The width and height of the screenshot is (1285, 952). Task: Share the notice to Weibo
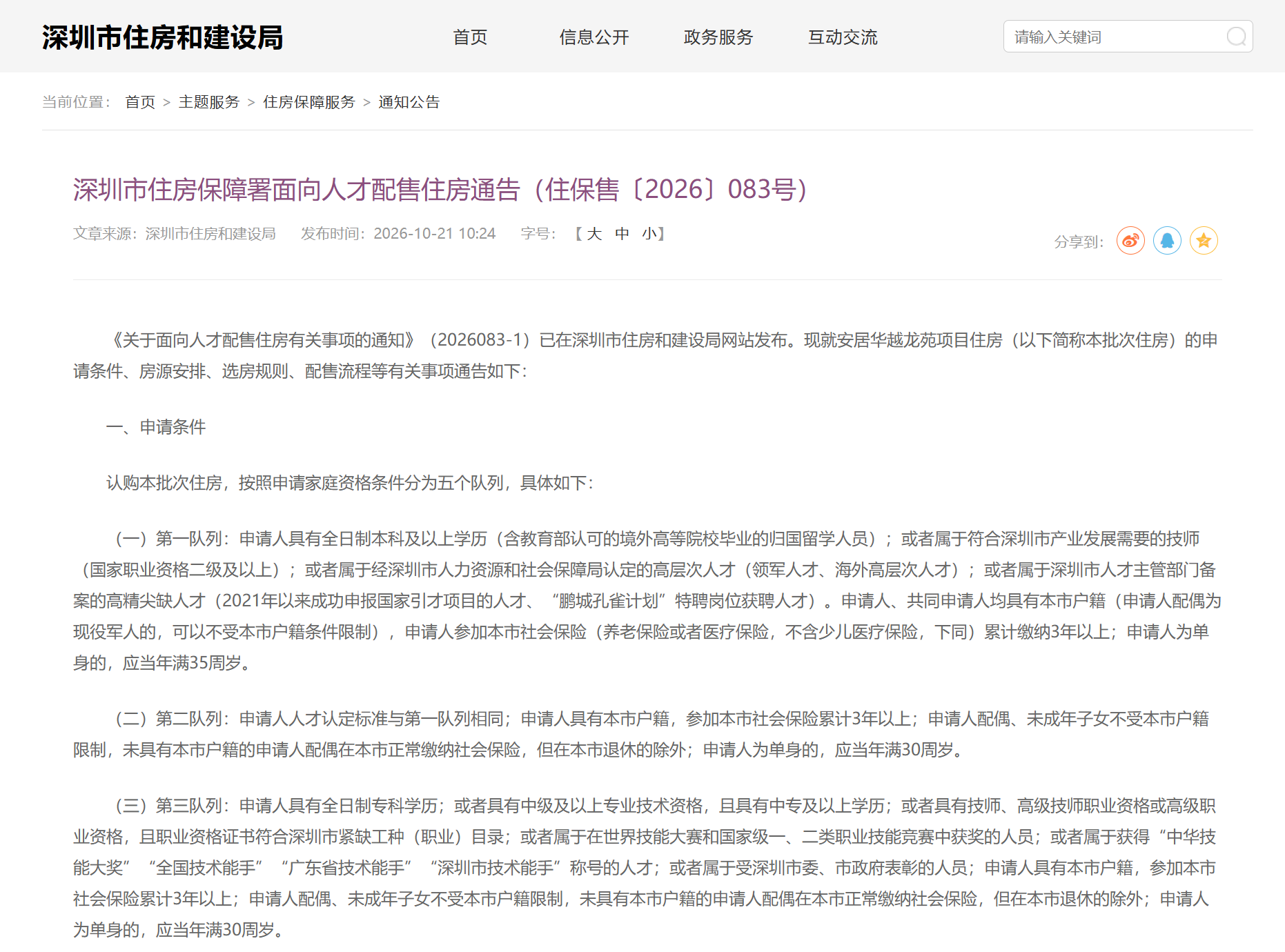click(1130, 241)
